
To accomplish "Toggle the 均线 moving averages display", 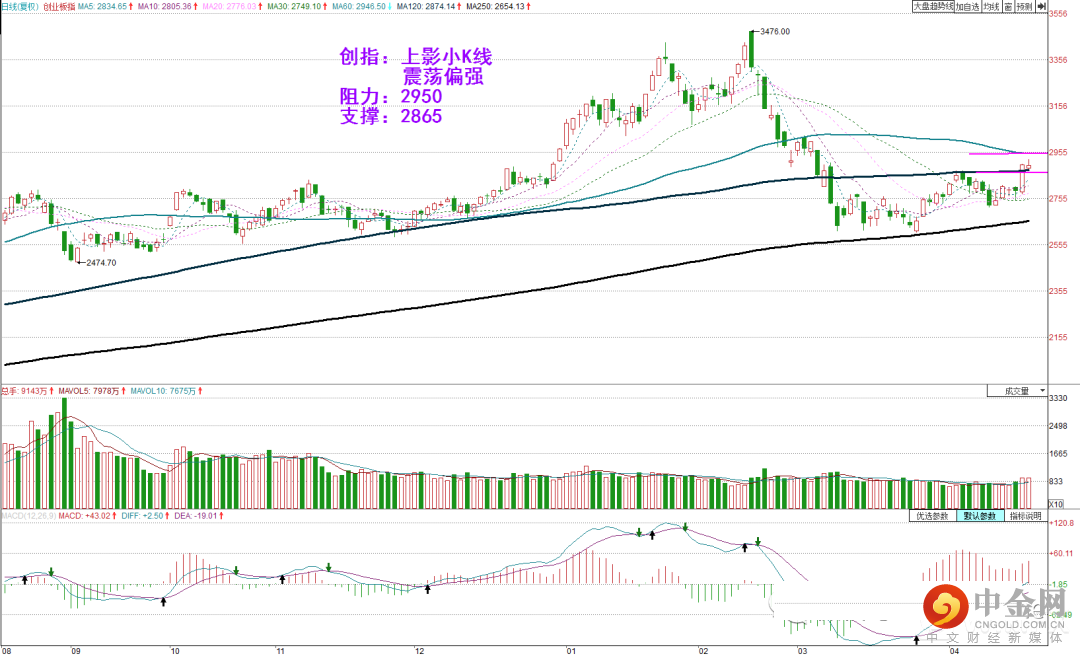I will point(990,6).
